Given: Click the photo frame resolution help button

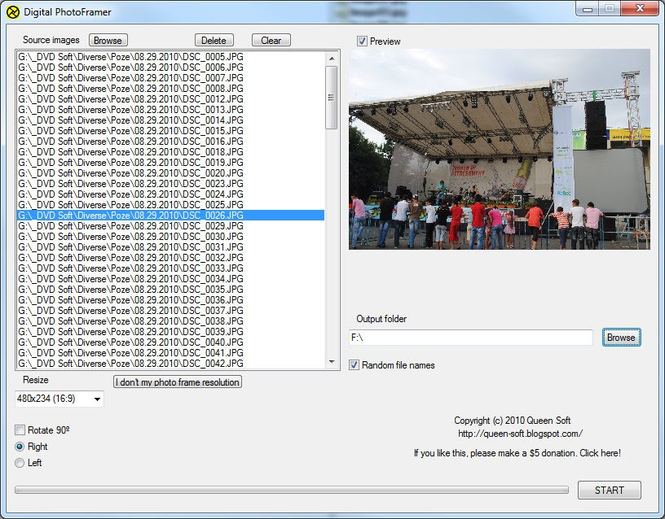Looking at the screenshot, I should point(177,382).
